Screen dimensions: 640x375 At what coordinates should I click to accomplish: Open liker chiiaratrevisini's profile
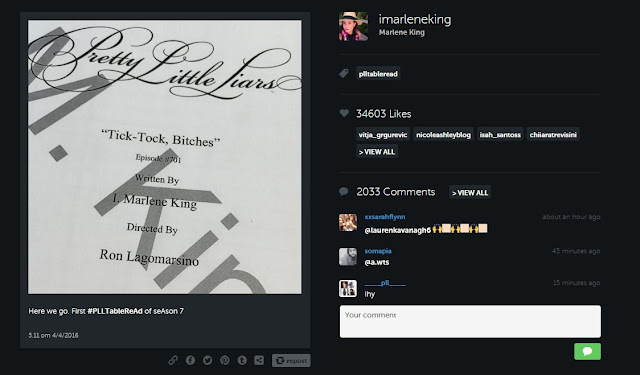click(553, 135)
